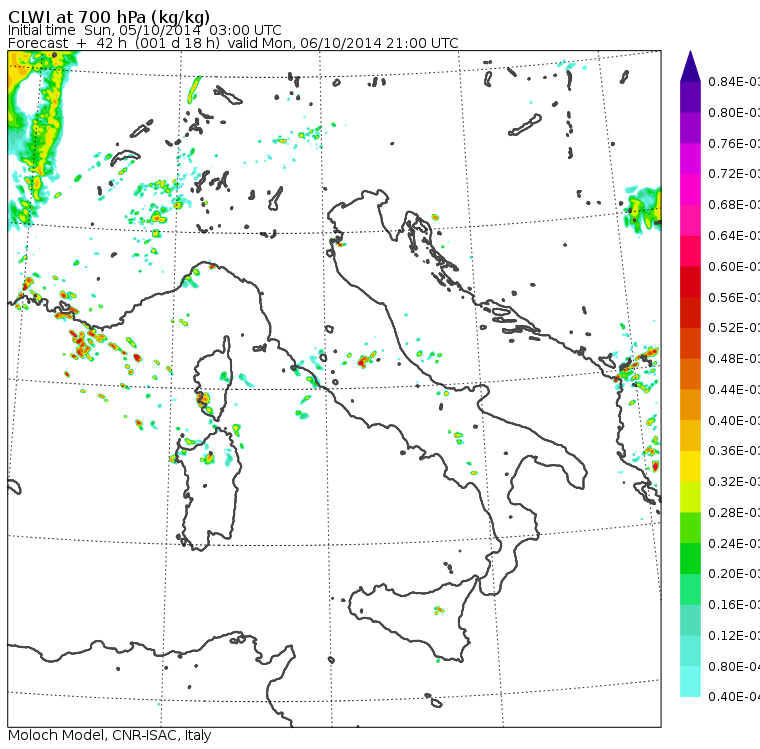The height and width of the screenshot is (749, 760).
Task: Click the 0.20E-03 scale label
Action: 734,574
